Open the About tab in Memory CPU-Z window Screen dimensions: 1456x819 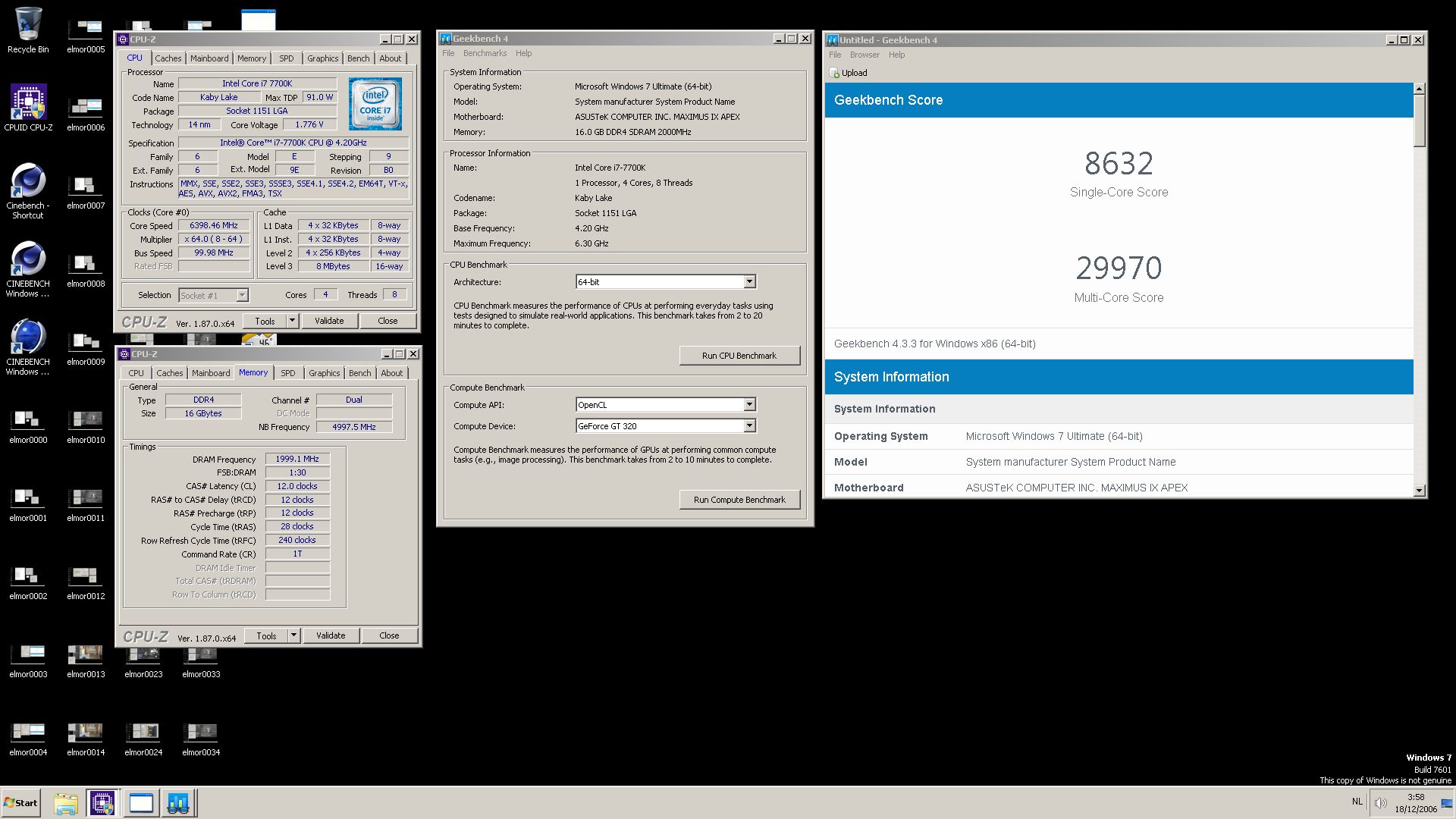click(392, 373)
